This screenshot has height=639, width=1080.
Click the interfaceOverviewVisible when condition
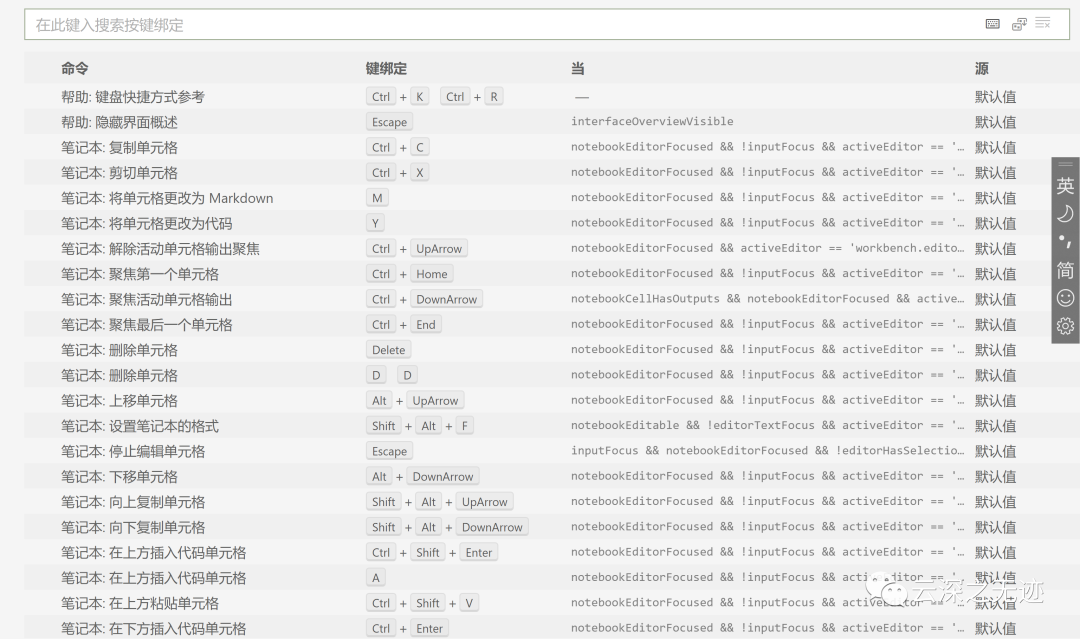[x=652, y=121]
